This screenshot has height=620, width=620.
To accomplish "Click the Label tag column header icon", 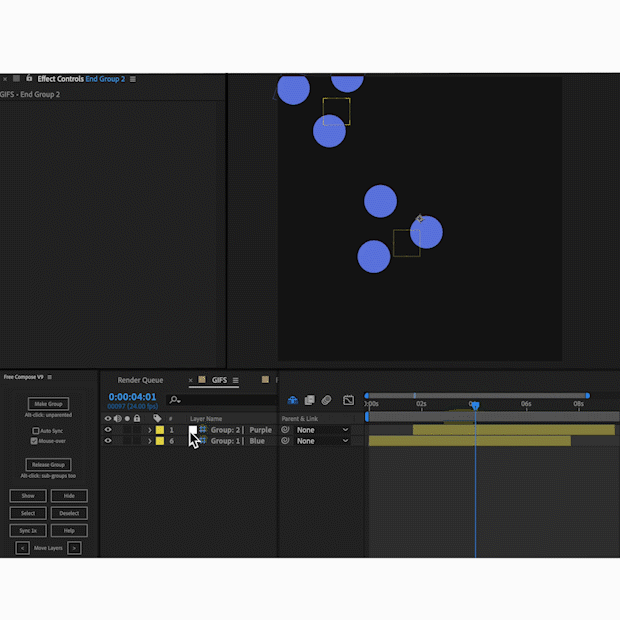I will 157,418.
